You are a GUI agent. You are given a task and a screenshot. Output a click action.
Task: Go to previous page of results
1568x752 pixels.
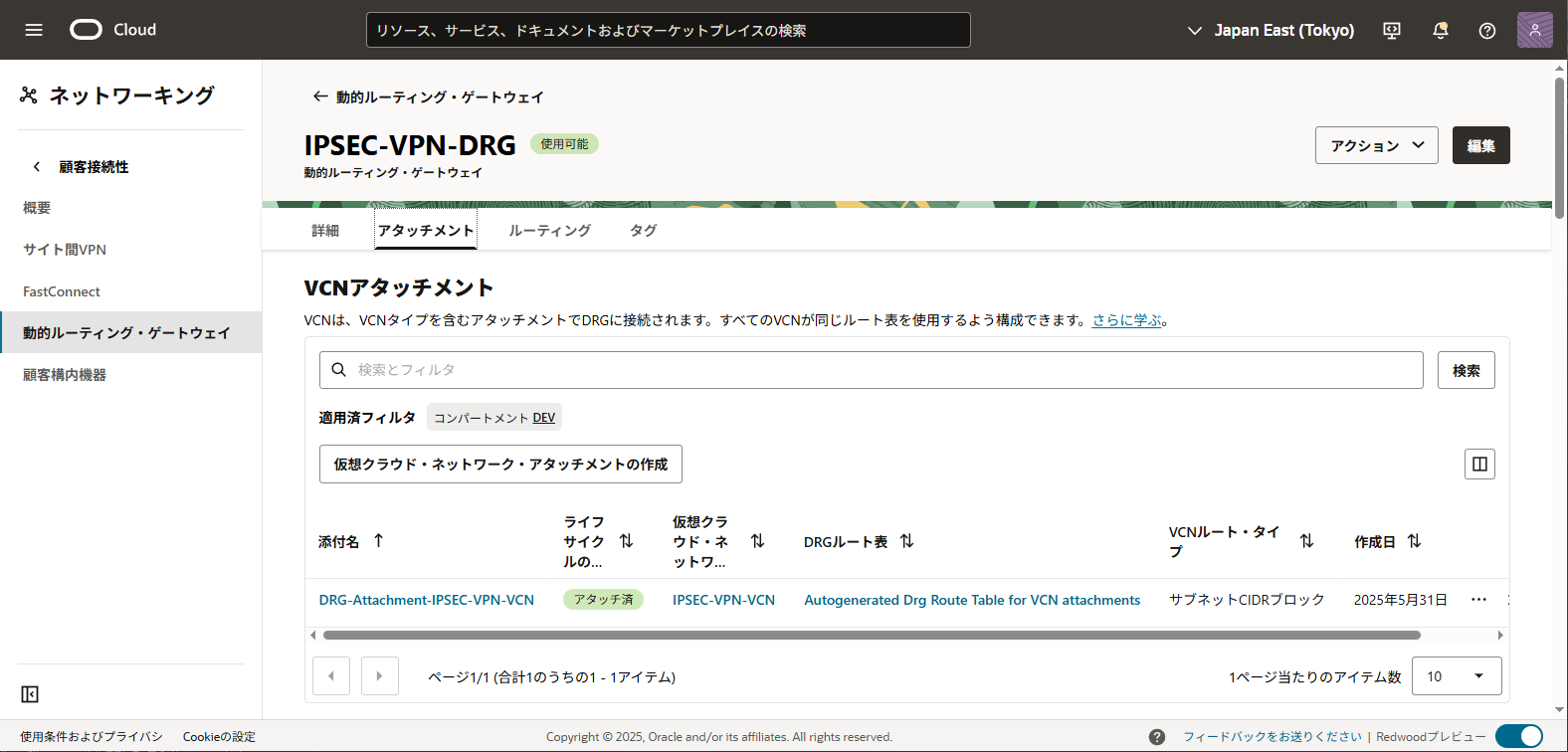(x=331, y=676)
